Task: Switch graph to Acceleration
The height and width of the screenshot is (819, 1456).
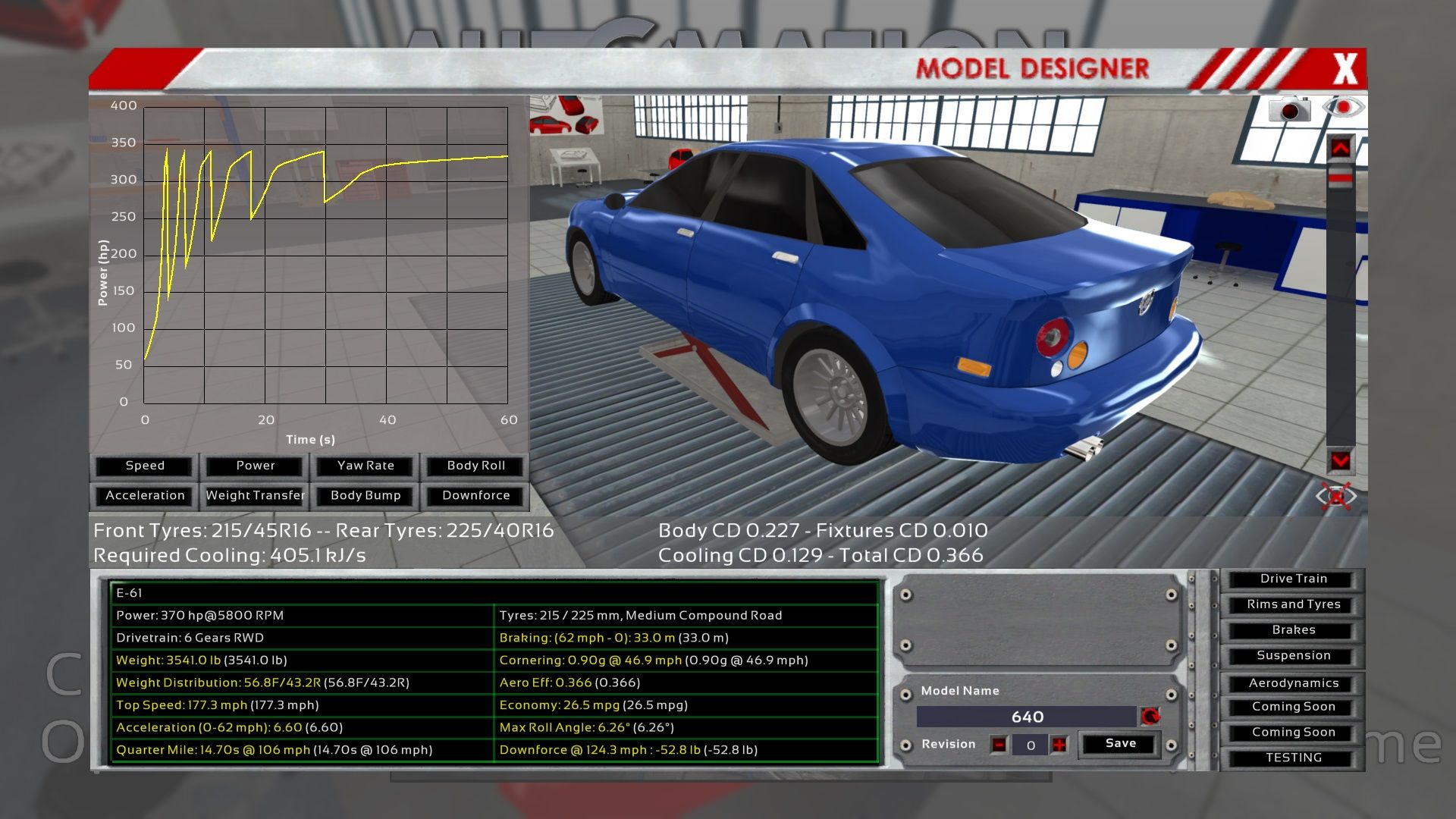Action: (145, 495)
